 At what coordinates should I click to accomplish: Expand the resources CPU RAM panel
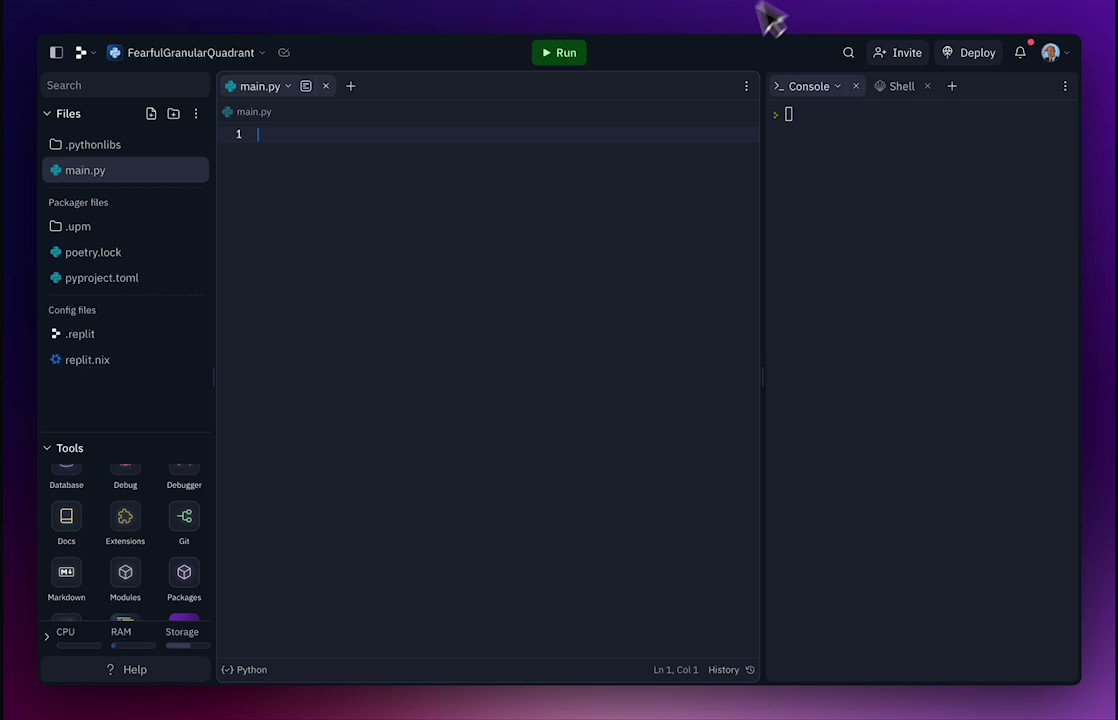(47, 637)
